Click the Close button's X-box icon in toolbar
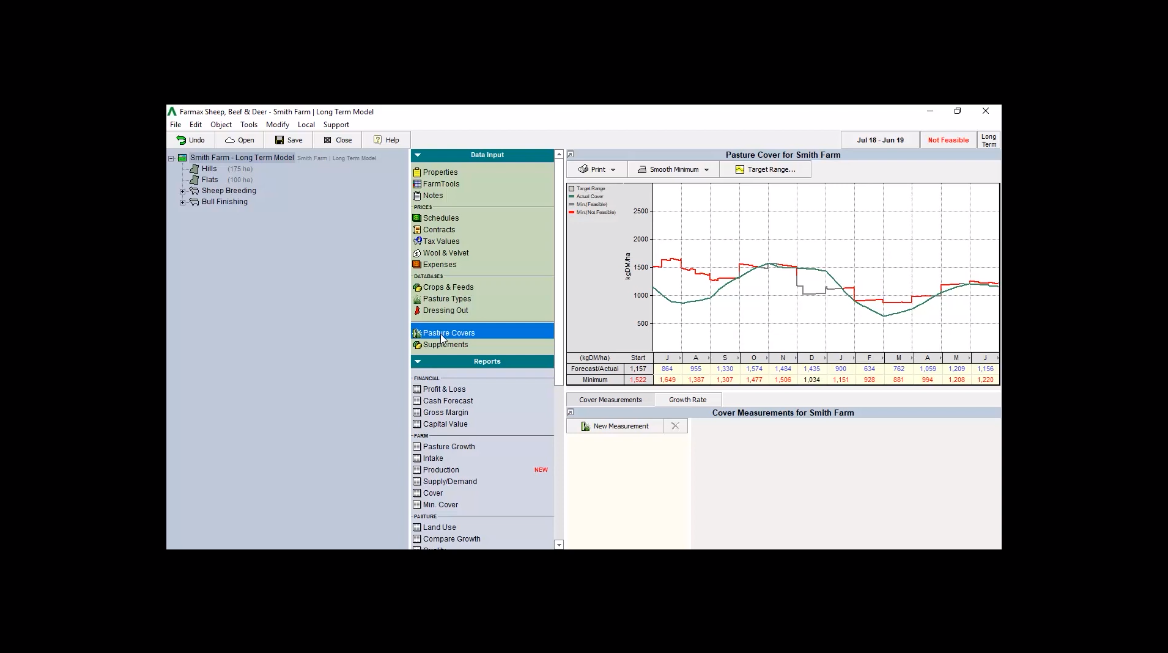The height and width of the screenshot is (653, 1168). click(x=327, y=140)
